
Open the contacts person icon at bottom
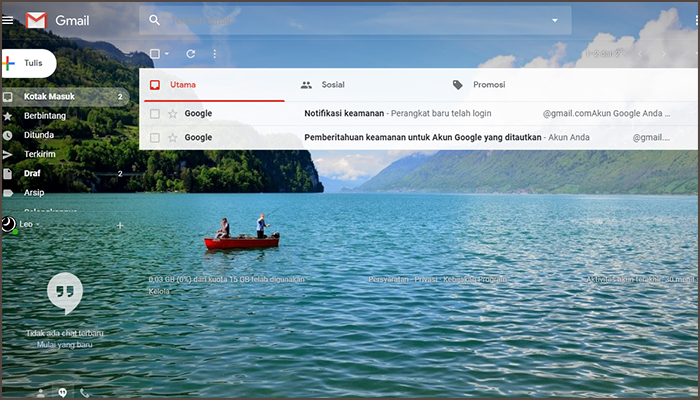point(41,393)
